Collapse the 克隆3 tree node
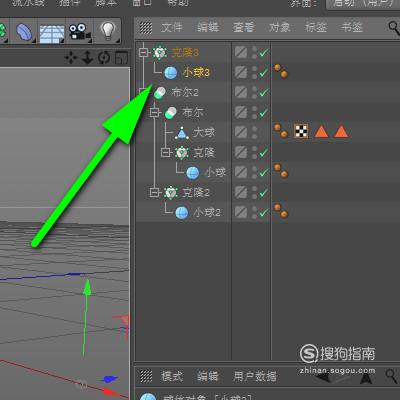Viewport: 400px width, 400px height. click(x=144, y=52)
